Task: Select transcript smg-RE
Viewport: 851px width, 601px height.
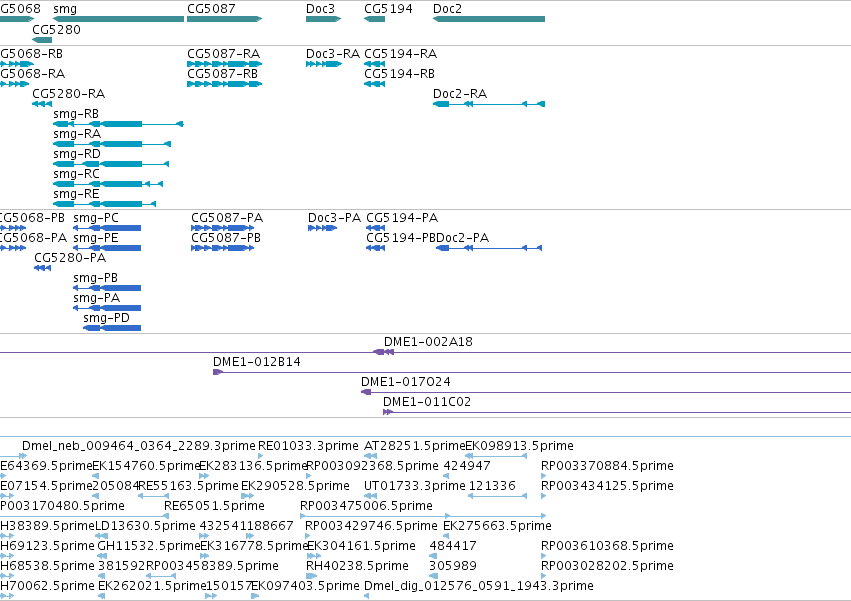Action: (x=105, y=204)
